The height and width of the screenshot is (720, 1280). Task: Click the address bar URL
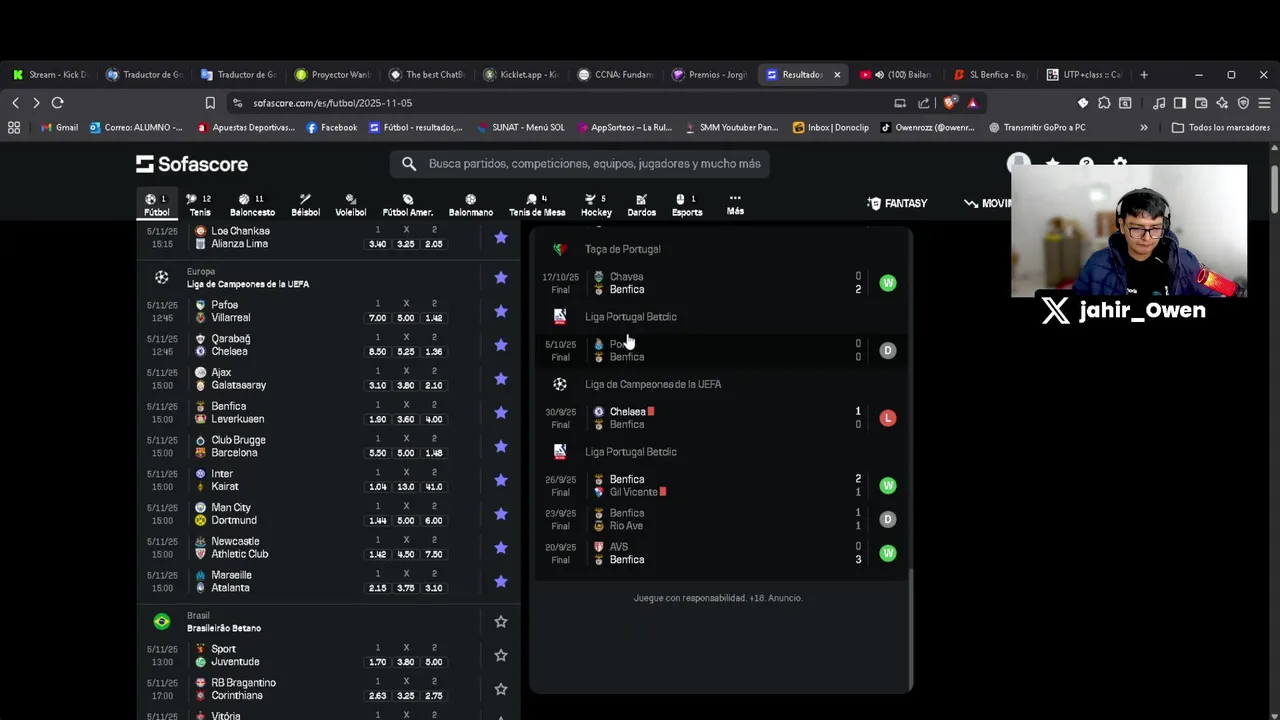(x=332, y=103)
